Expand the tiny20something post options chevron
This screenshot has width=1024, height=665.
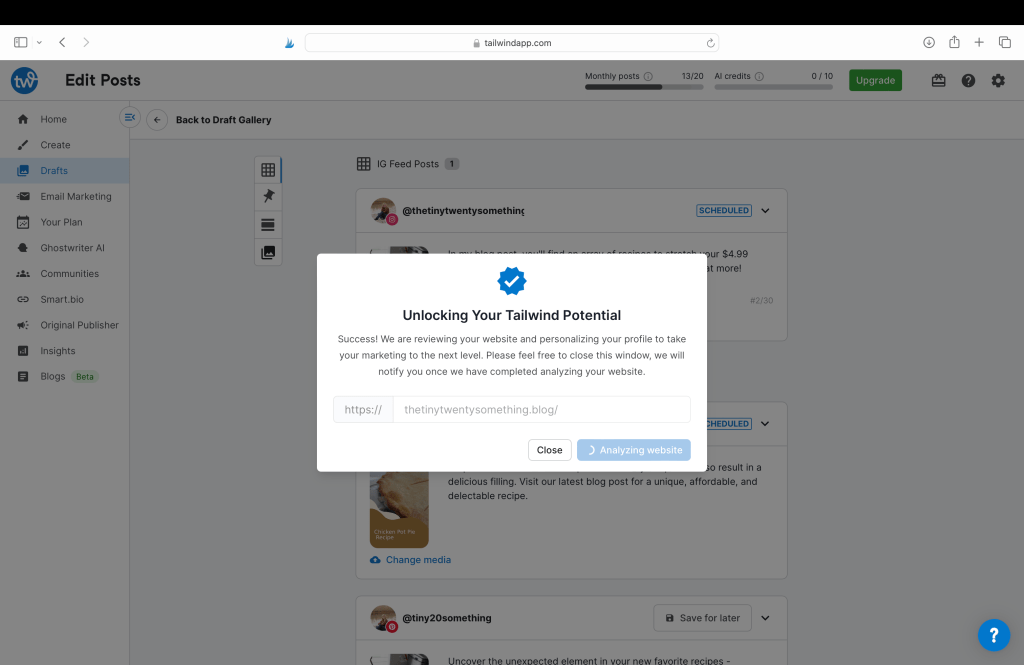click(x=765, y=618)
